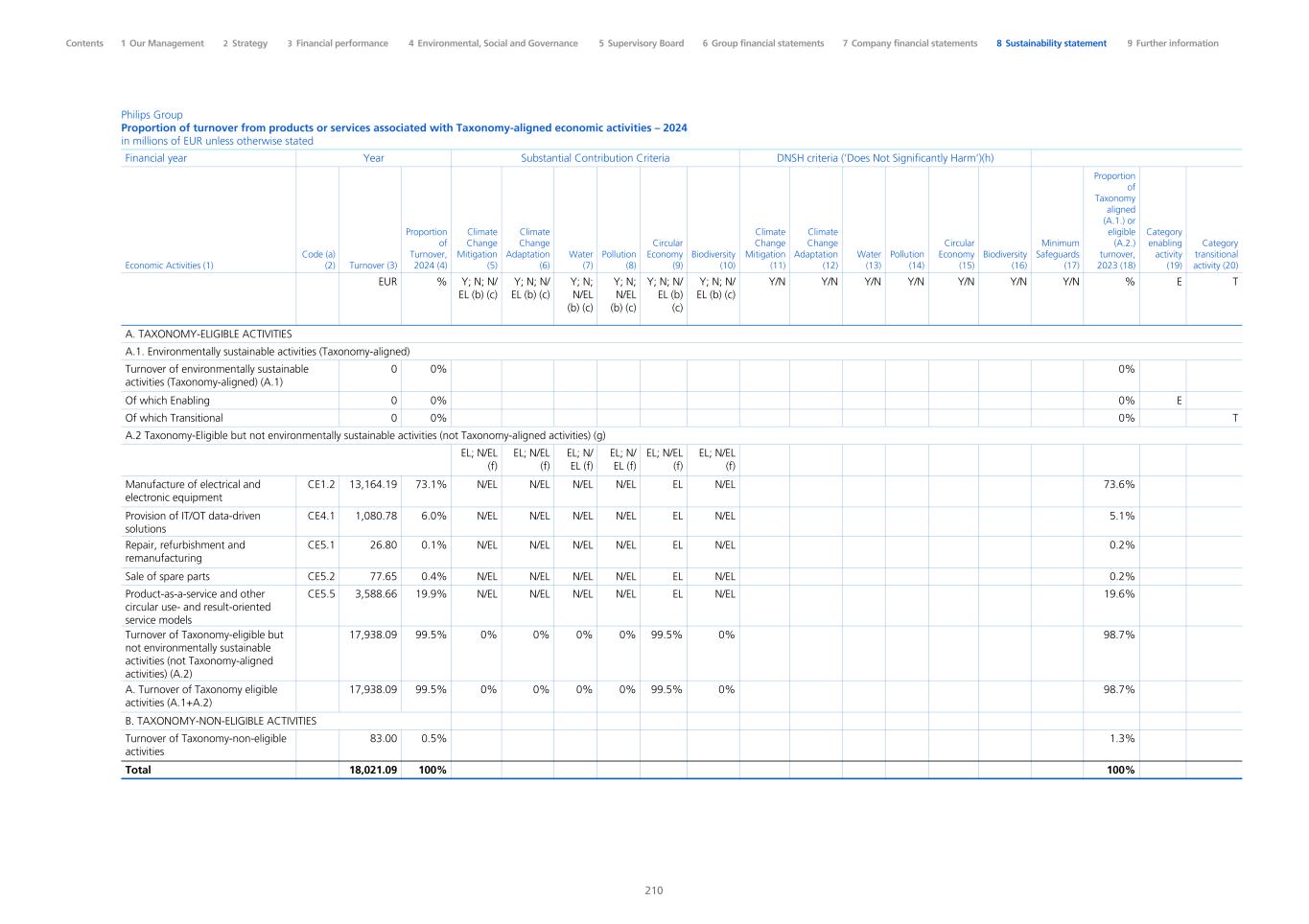
Task: Go to Our Management section
Action: pyautogui.click(x=162, y=43)
